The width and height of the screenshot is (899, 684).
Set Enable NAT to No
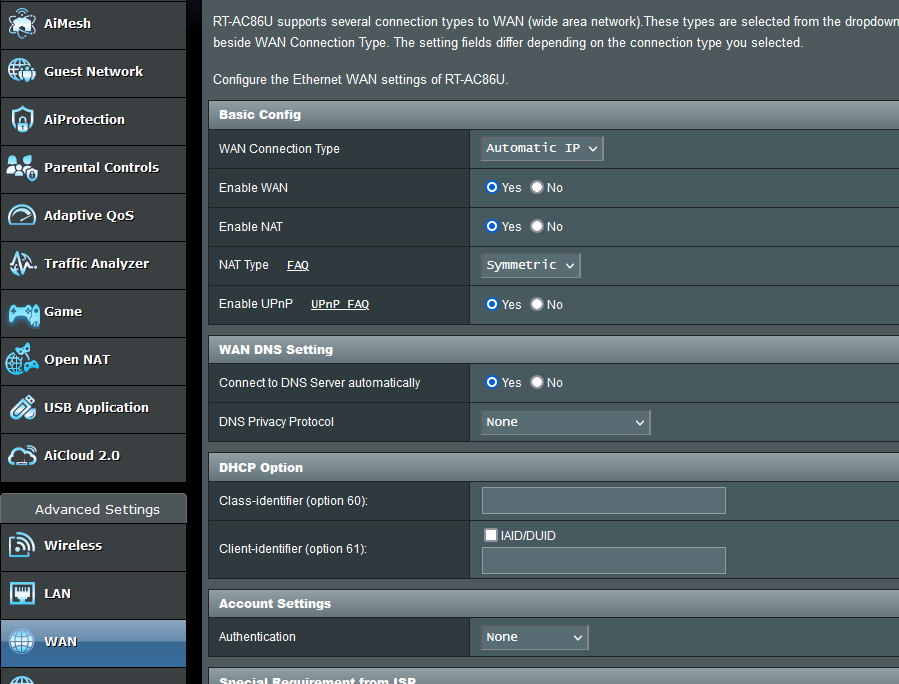click(x=537, y=226)
